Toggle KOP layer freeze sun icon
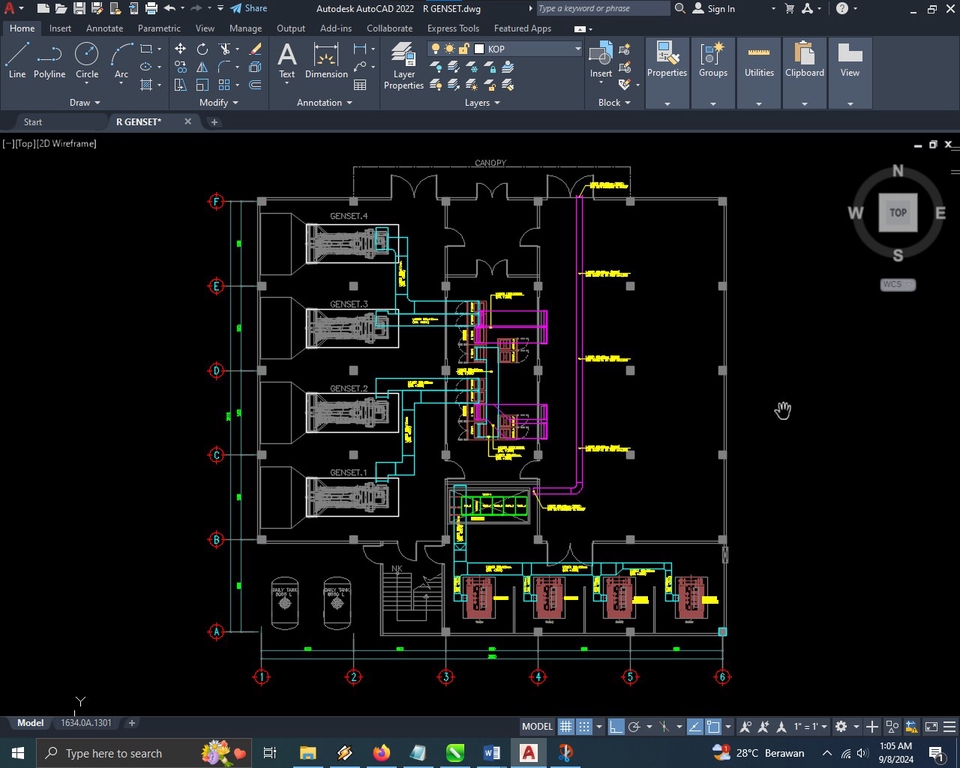Image resolution: width=960 pixels, height=768 pixels. click(x=450, y=48)
